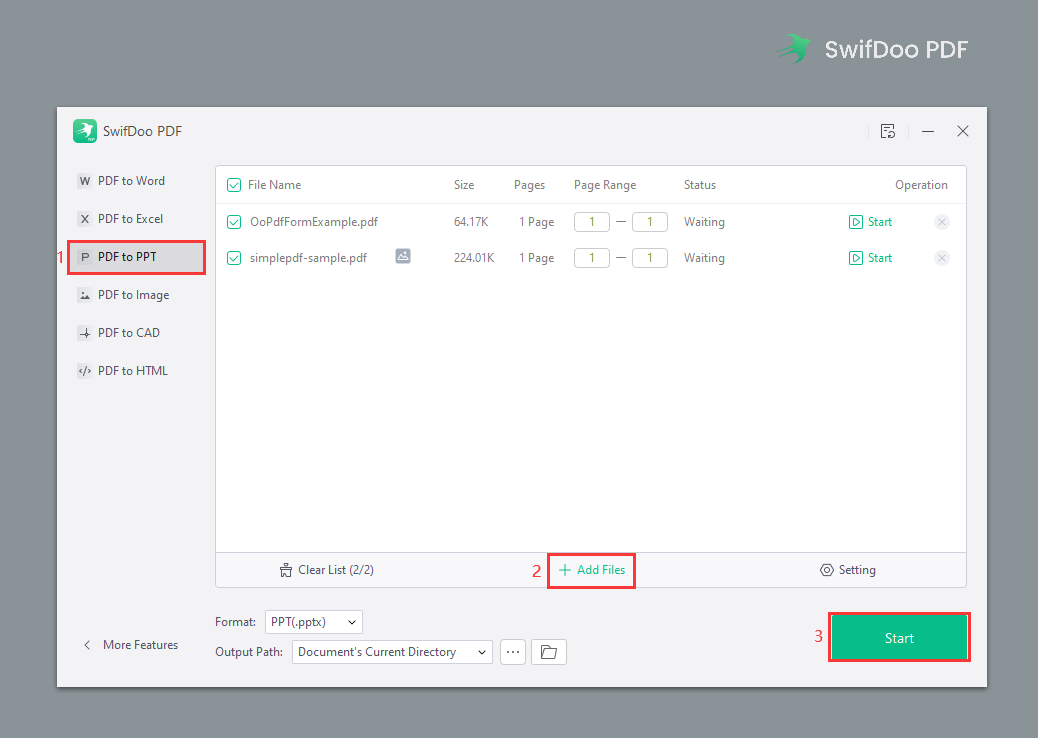Start converting OoPdfFormExample.pdf only
Image resolution: width=1038 pixels, height=738 pixels.
(871, 222)
